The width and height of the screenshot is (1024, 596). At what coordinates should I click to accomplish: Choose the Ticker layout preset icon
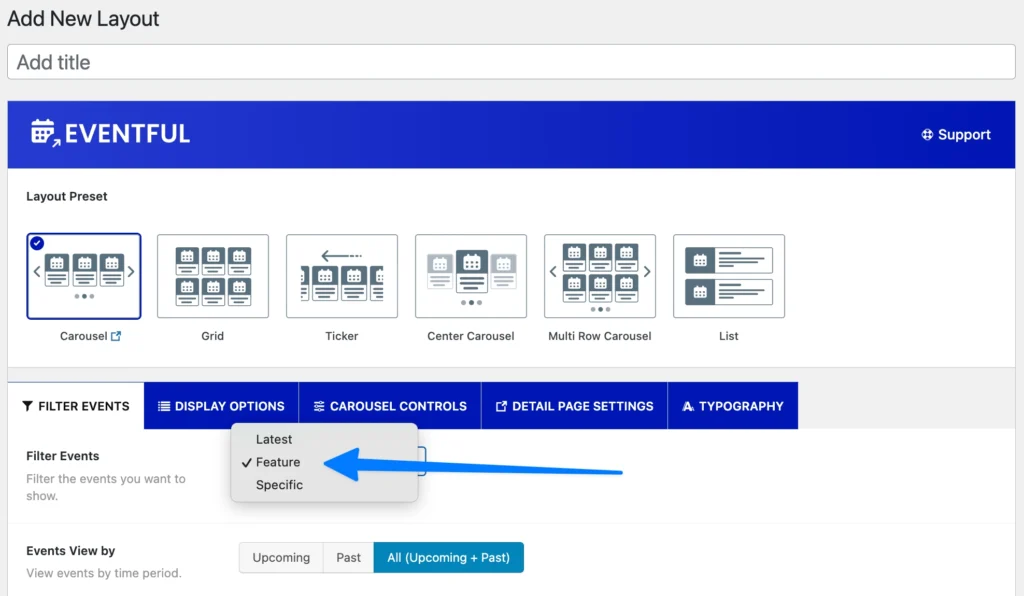pos(342,276)
